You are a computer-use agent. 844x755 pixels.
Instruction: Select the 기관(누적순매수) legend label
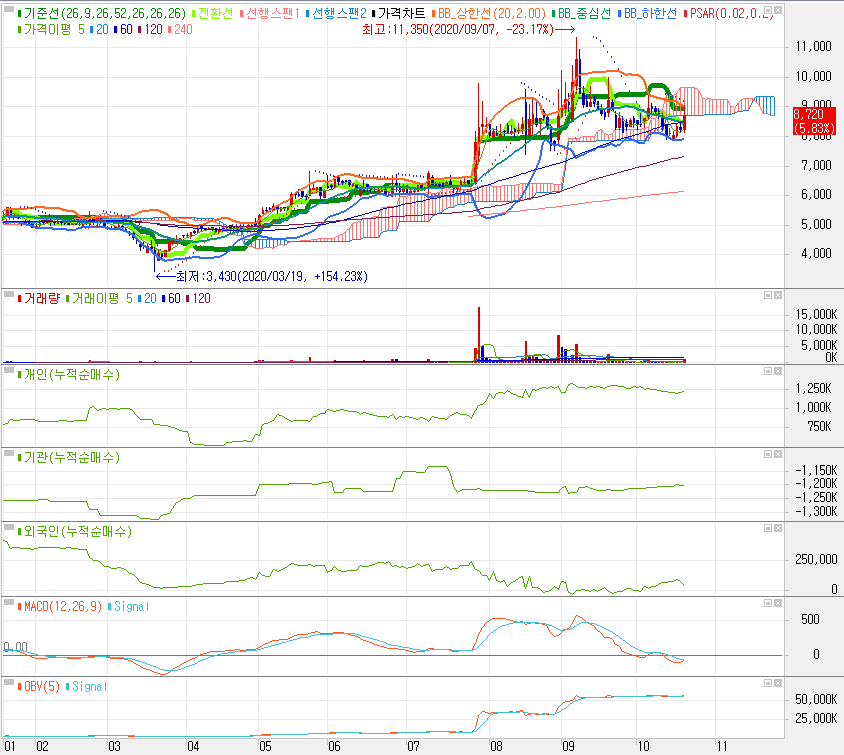point(69,457)
